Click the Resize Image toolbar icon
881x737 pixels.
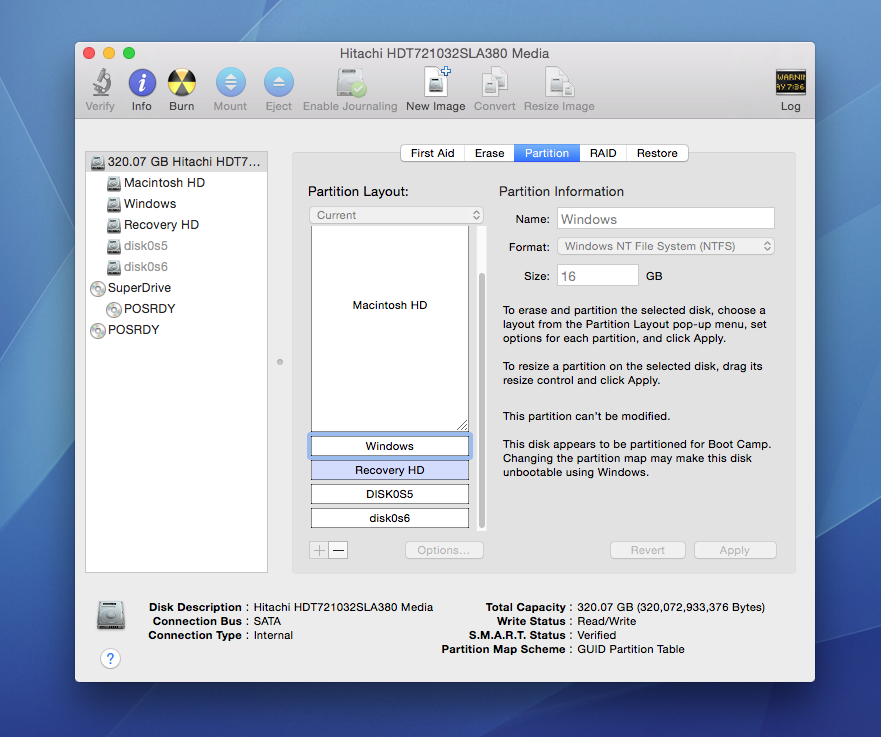click(559, 82)
